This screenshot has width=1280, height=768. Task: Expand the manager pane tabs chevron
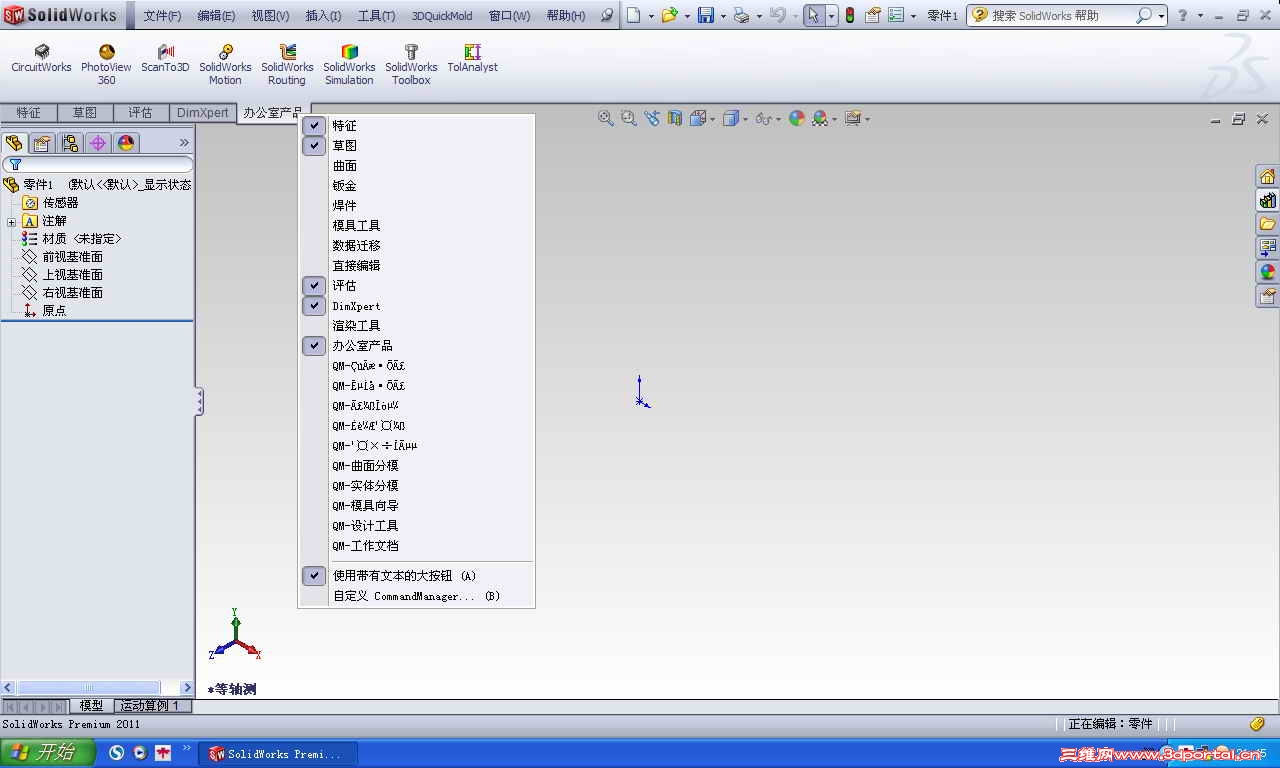click(184, 143)
